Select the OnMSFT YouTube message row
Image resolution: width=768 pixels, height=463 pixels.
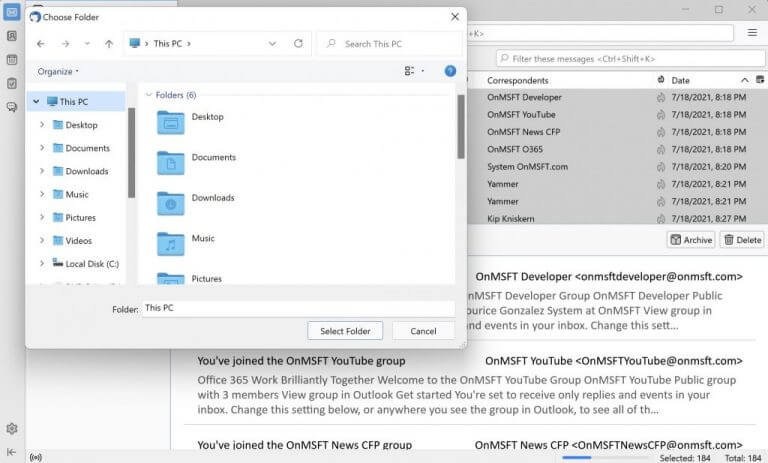tap(617, 115)
